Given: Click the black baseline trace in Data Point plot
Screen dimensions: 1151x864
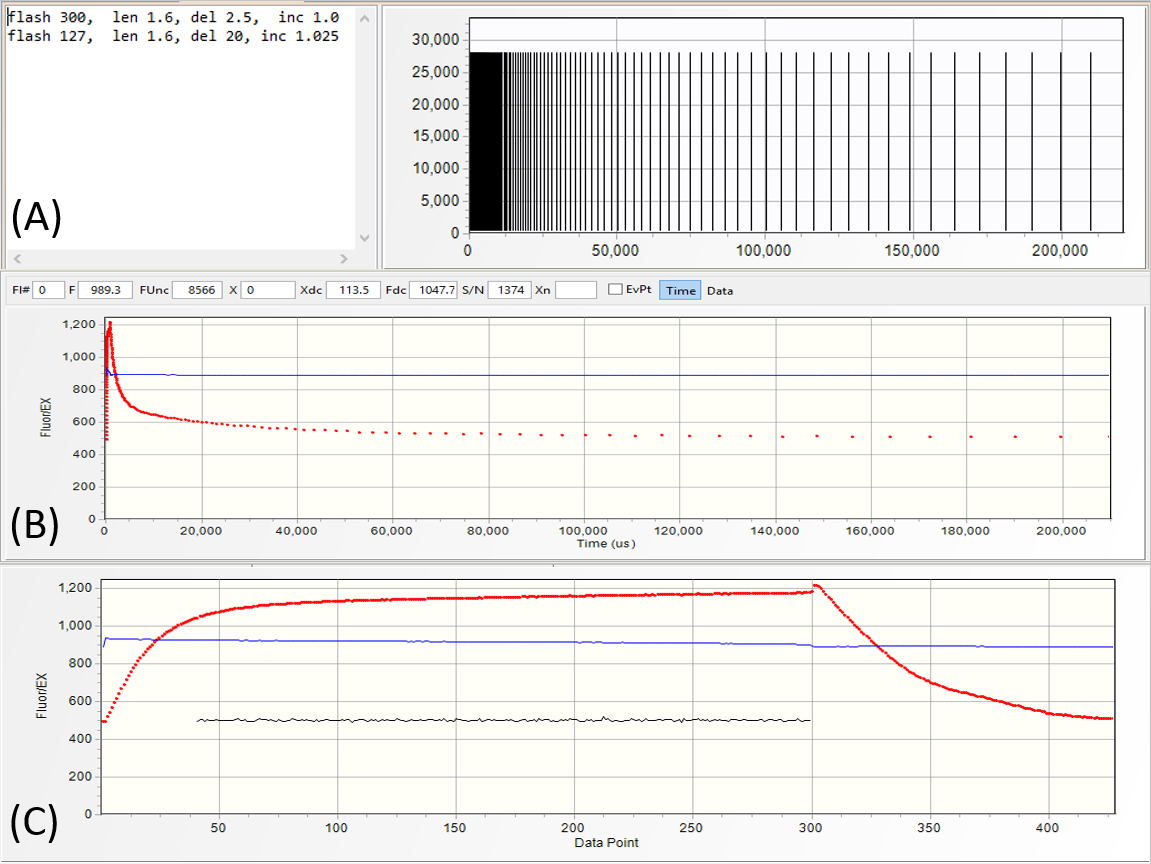Looking at the screenshot, I should (x=500, y=720).
